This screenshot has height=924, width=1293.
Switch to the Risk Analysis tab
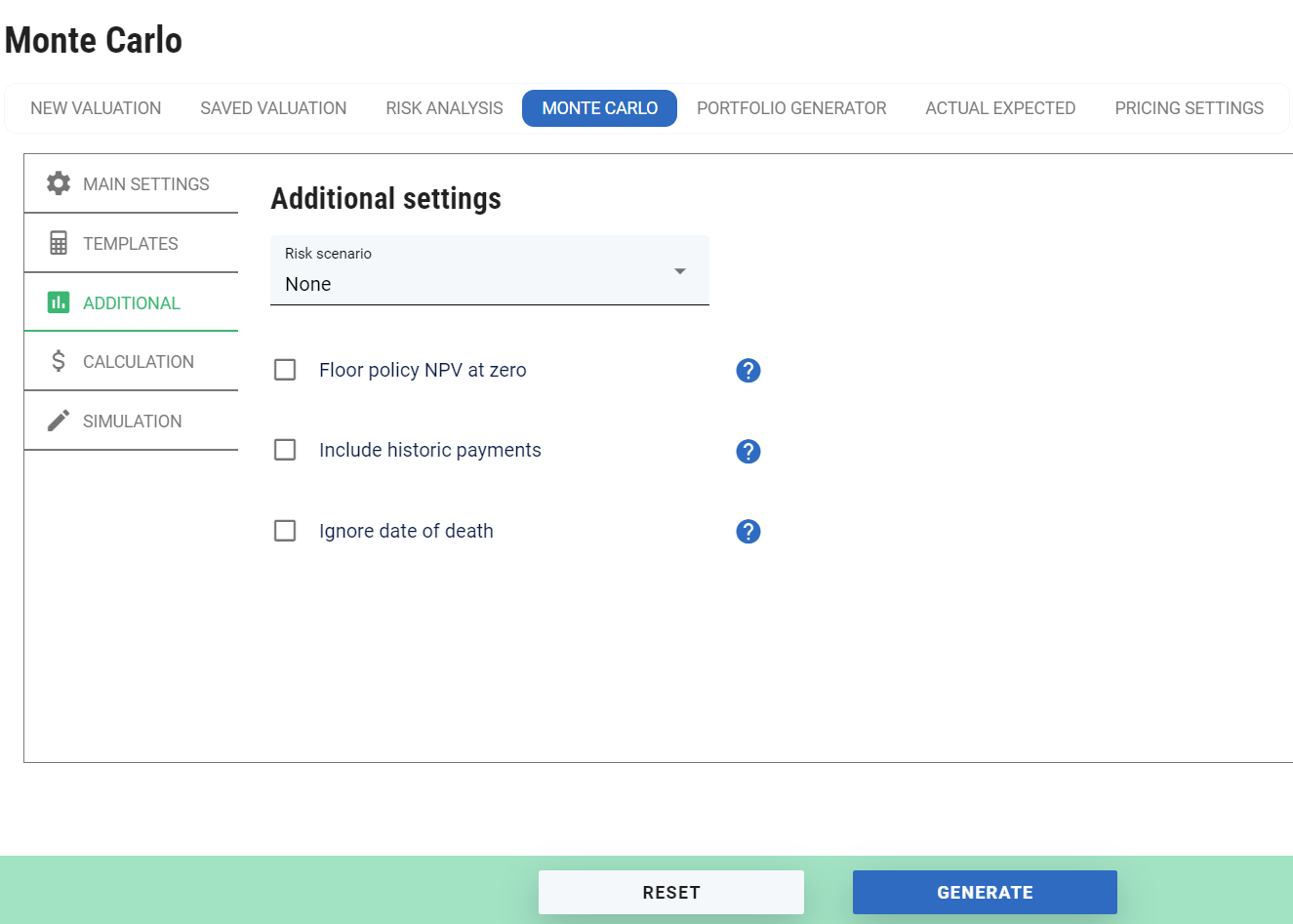click(x=444, y=108)
